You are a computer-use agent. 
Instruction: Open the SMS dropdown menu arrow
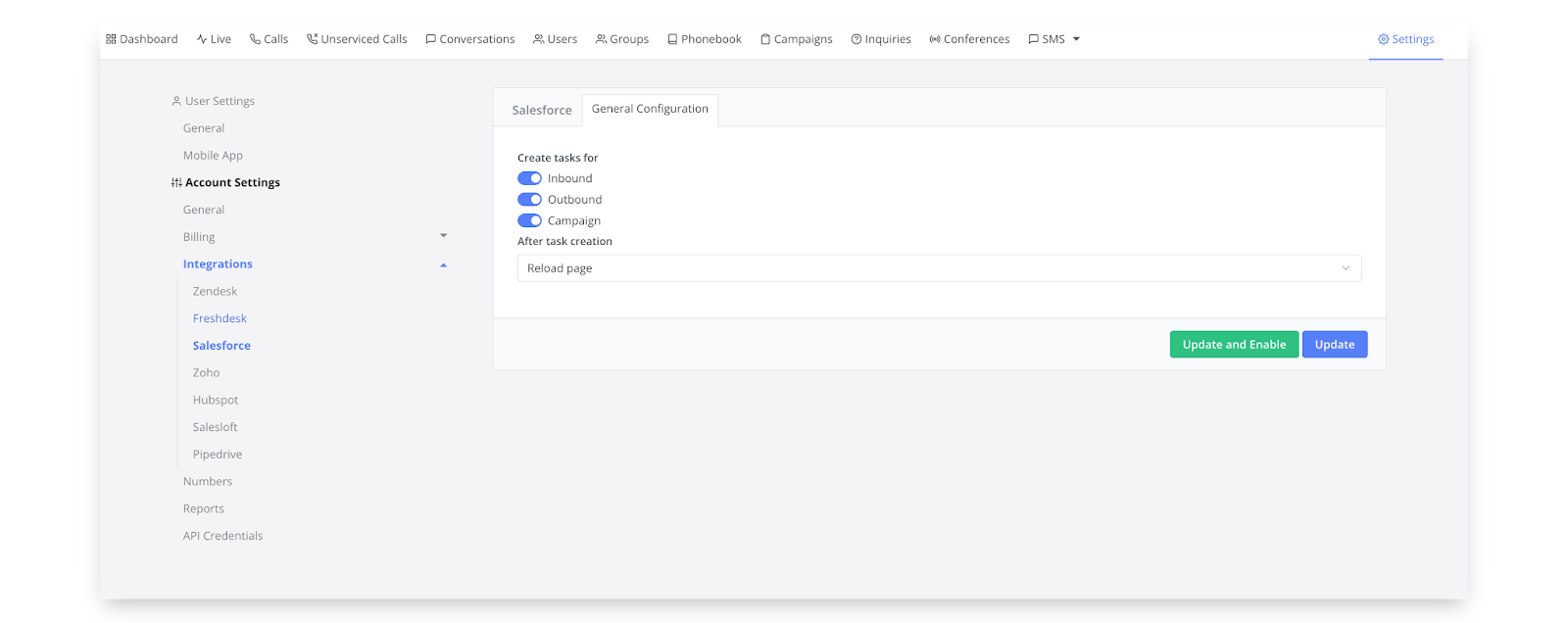tap(1076, 39)
